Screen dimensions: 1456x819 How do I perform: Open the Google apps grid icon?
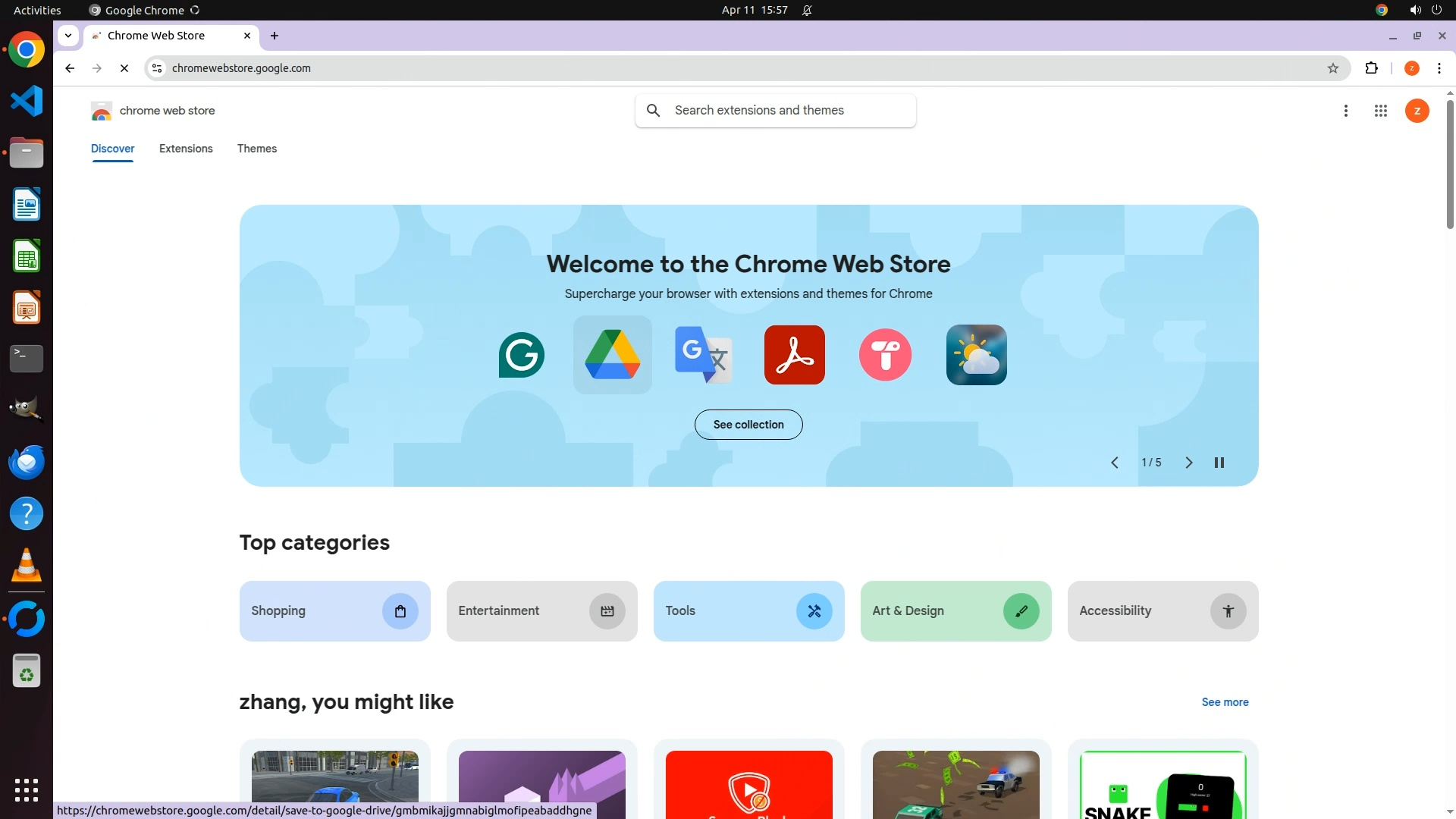[x=1380, y=111]
